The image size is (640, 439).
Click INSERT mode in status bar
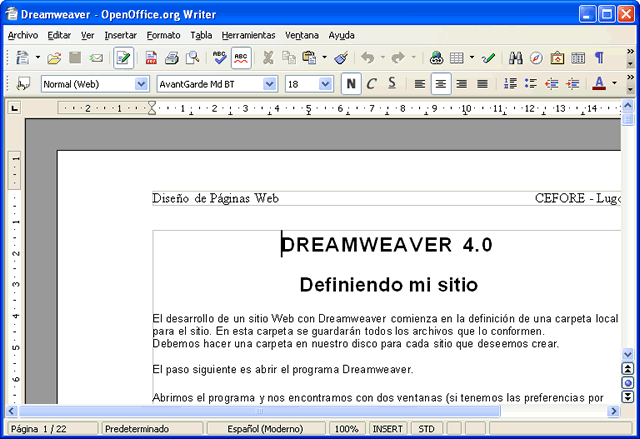coord(387,429)
